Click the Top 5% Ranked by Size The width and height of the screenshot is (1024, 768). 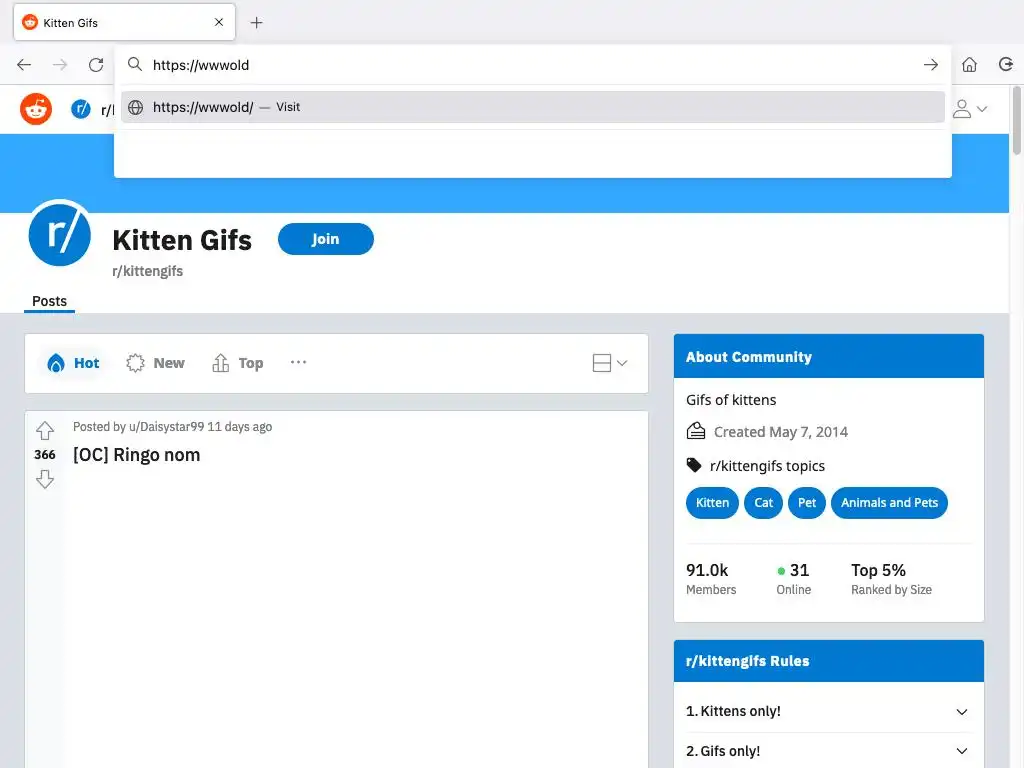coord(891,579)
